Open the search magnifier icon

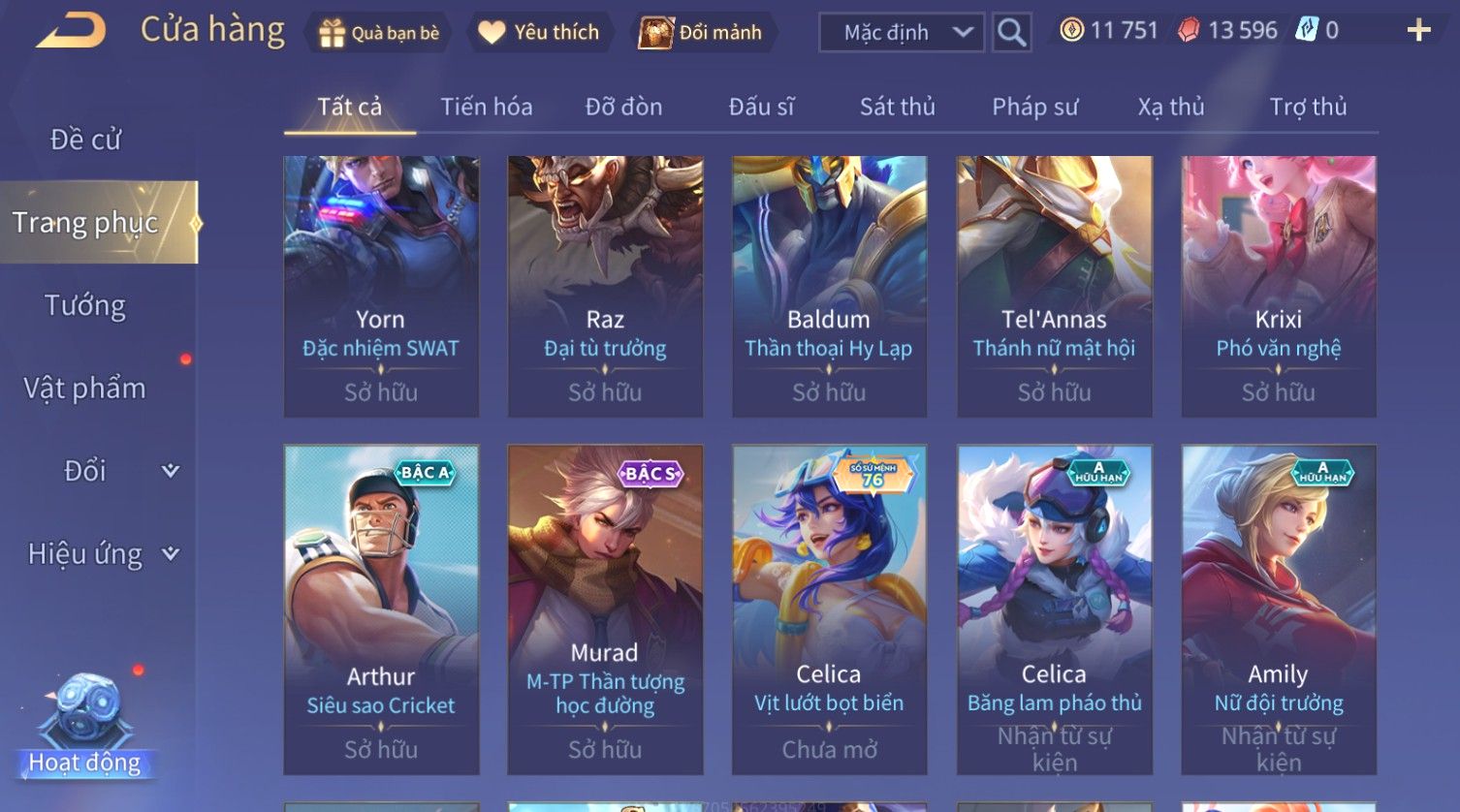click(x=1011, y=32)
